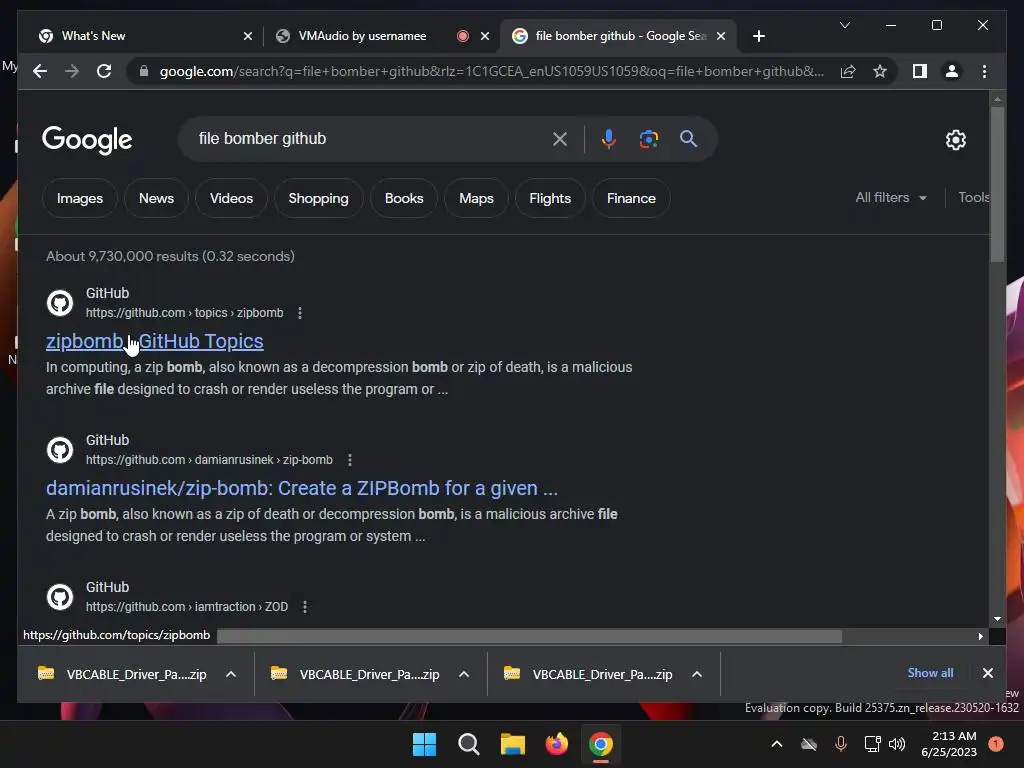Click the network icon in tray
1024x768 pixels.
tap(872, 744)
